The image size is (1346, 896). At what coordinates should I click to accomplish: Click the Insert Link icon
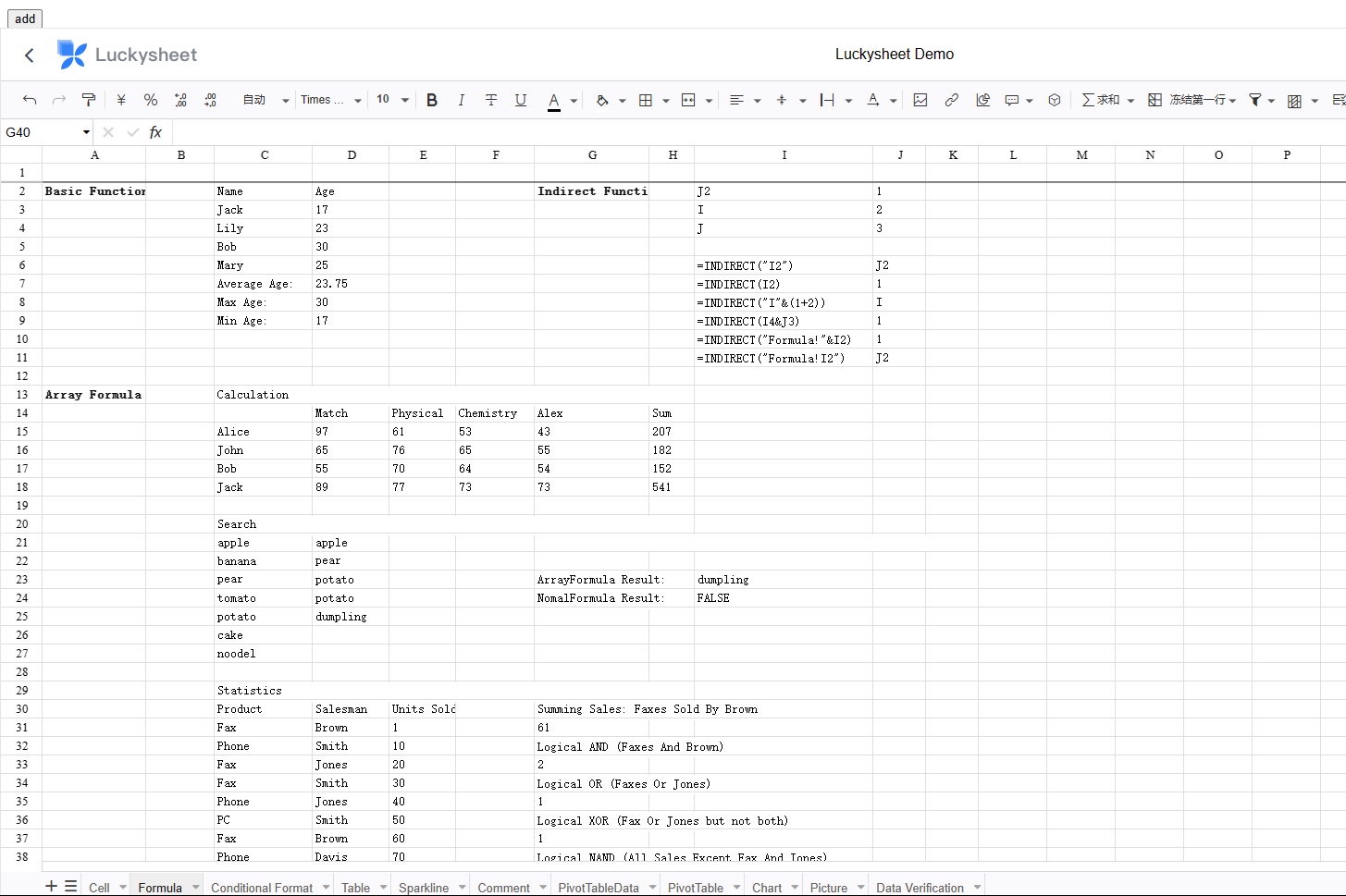[x=952, y=100]
